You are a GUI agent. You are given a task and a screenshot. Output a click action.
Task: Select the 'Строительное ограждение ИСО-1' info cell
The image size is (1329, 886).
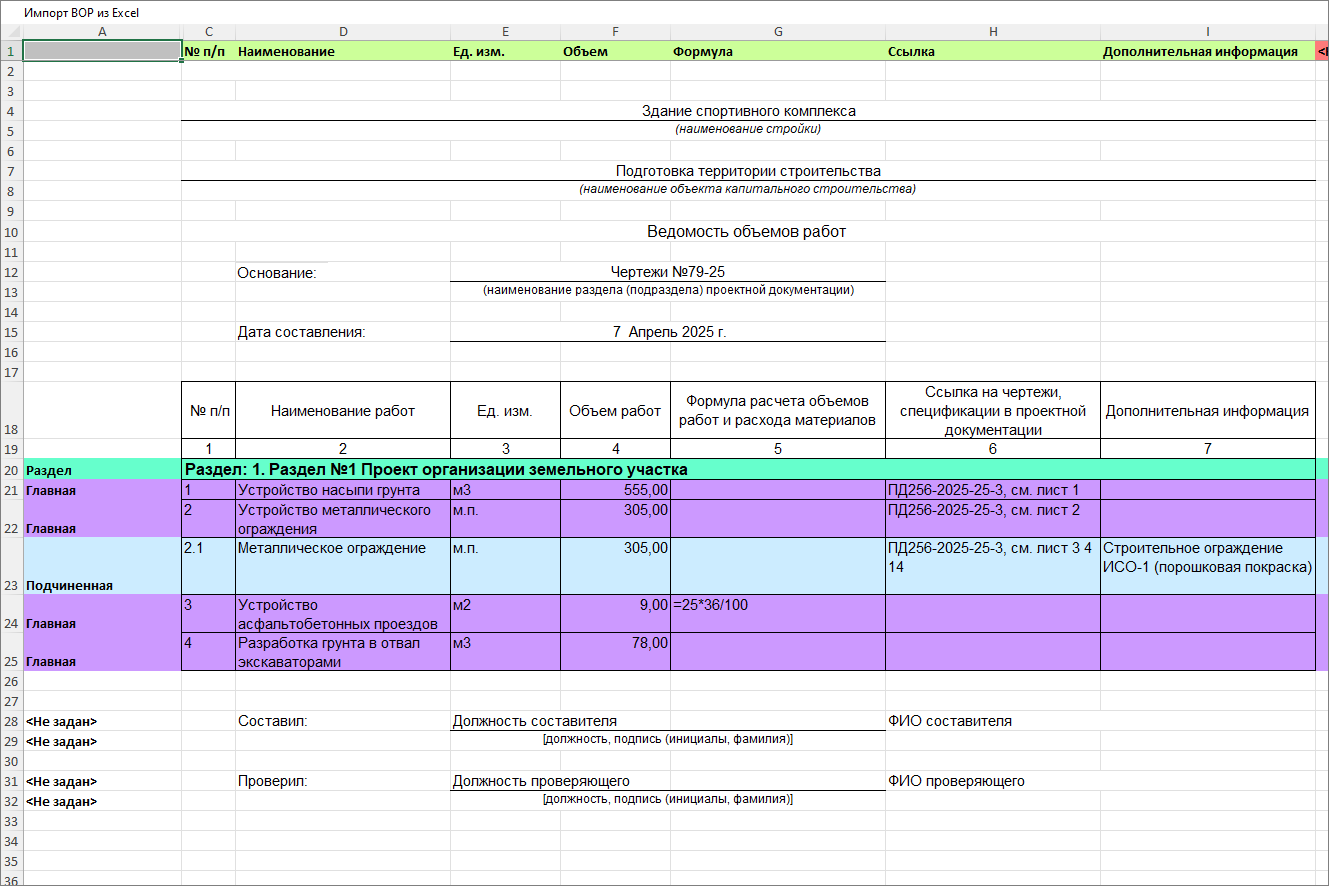tap(1207, 558)
